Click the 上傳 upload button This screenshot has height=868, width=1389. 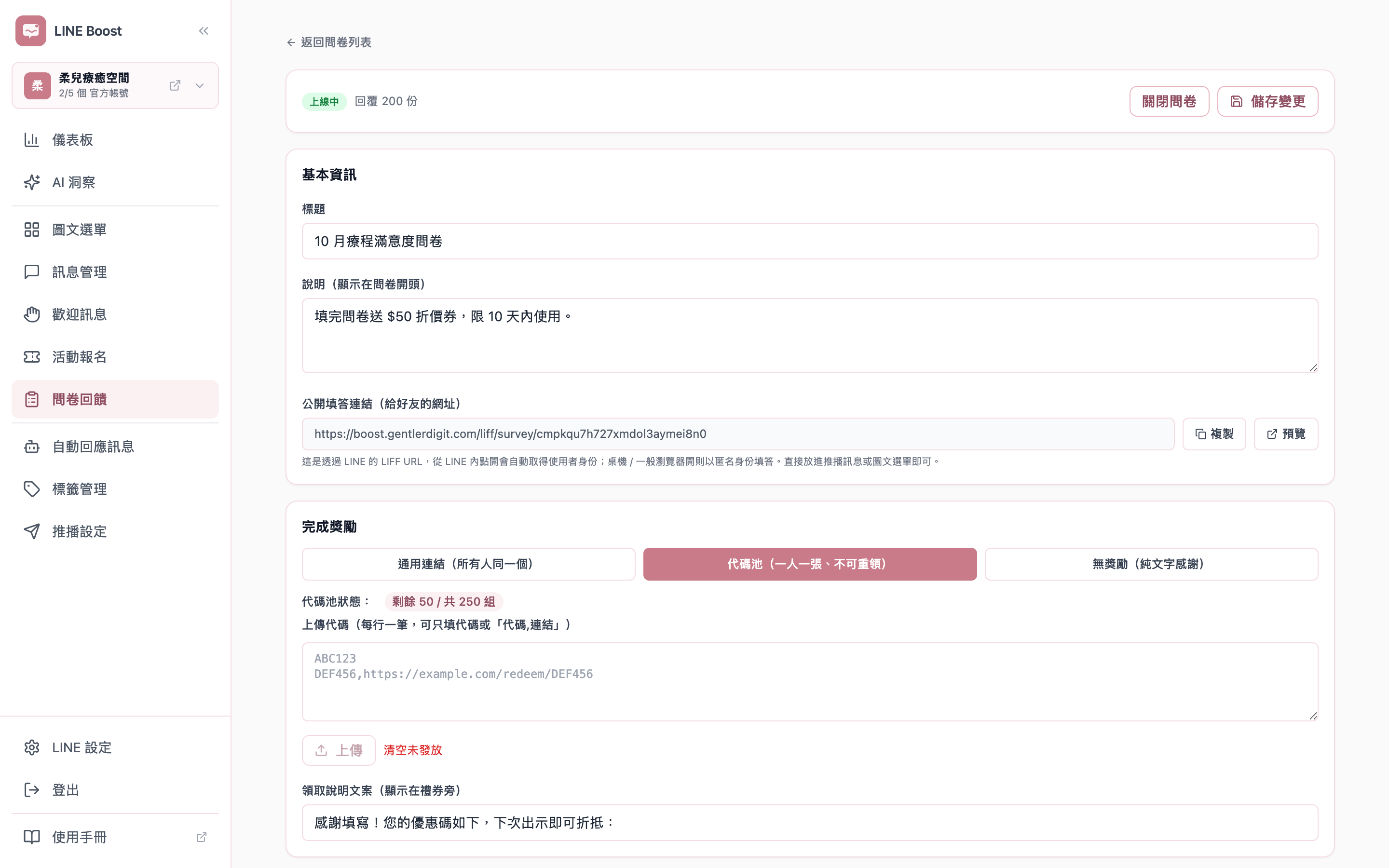point(339,750)
